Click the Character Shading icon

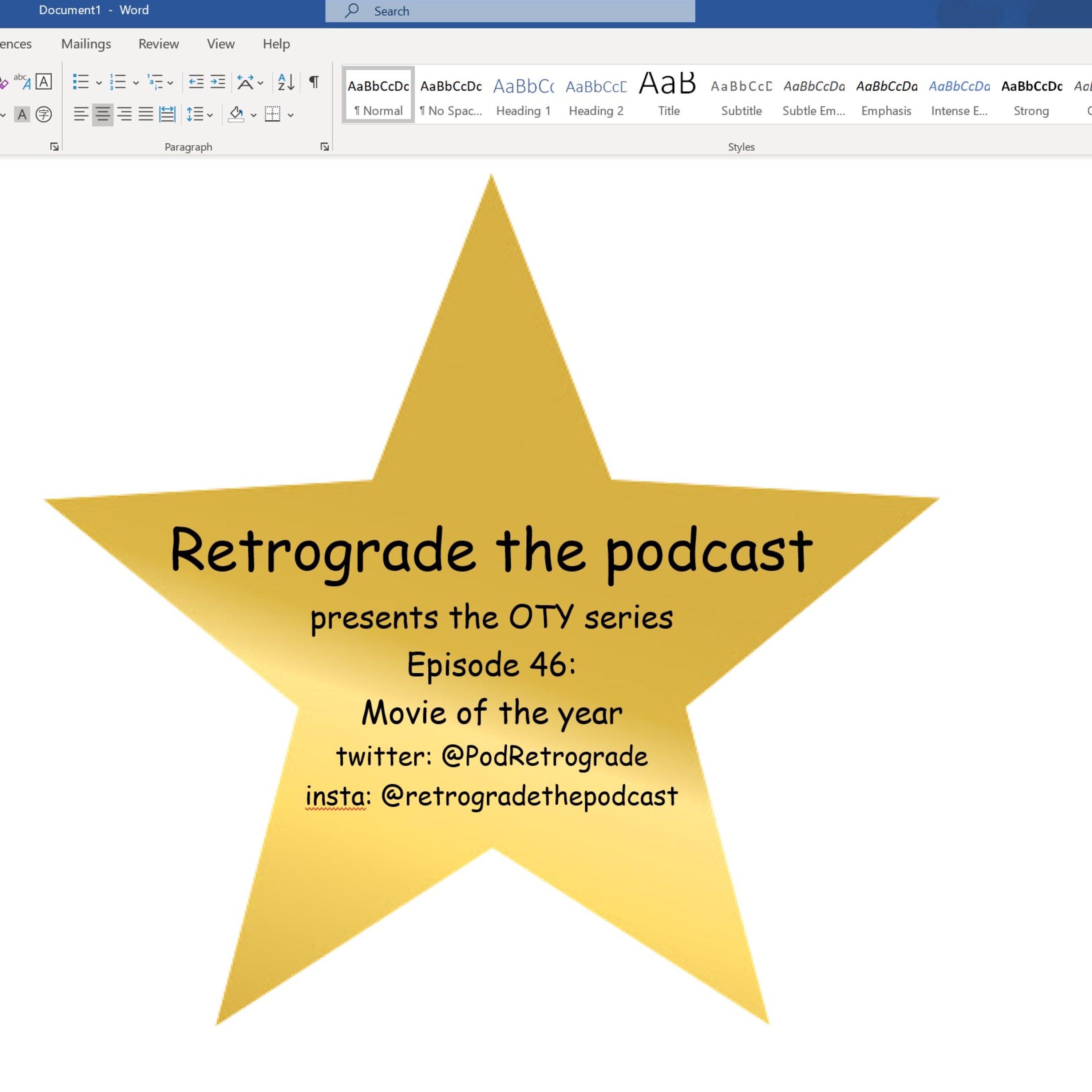point(22,115)
